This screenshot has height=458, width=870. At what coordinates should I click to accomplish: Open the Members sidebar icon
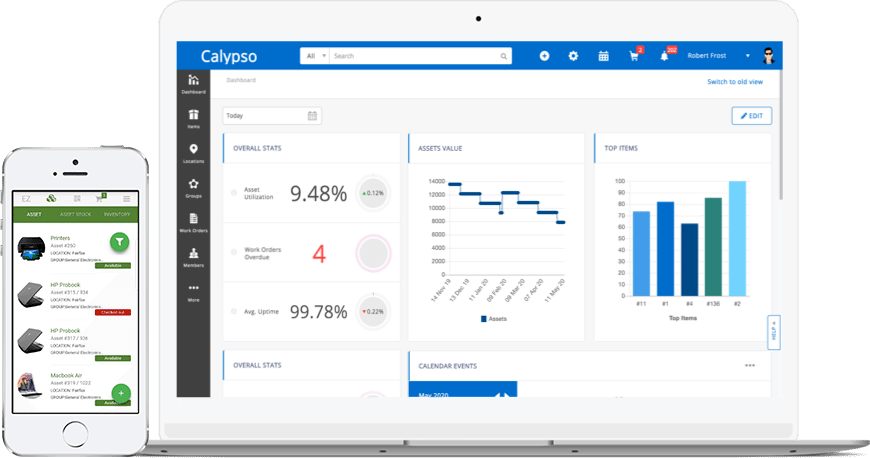193,258
